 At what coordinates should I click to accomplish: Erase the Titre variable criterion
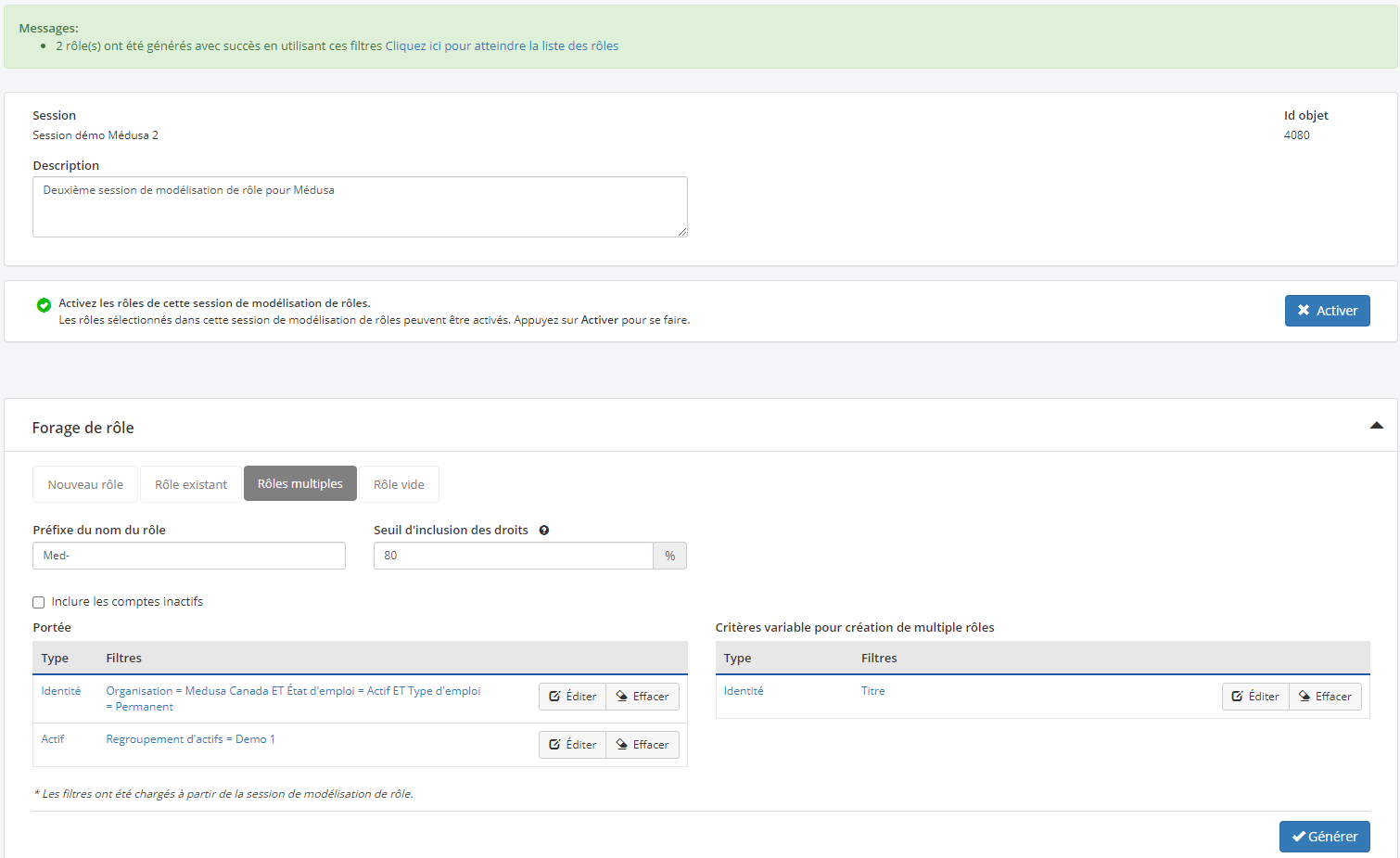pos(1325,697)
